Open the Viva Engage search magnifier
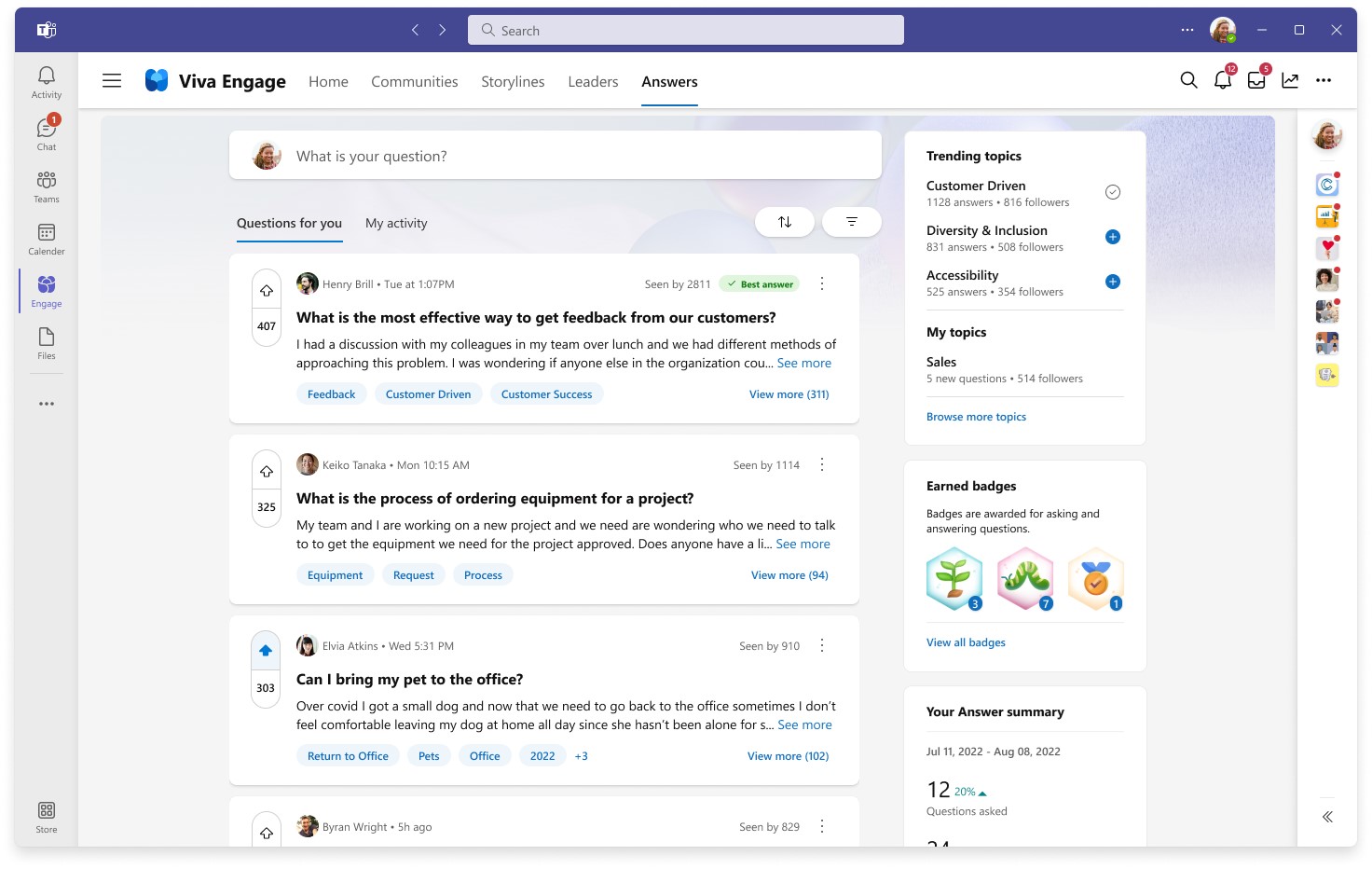1372x869 pixels. coord(1188,80)
